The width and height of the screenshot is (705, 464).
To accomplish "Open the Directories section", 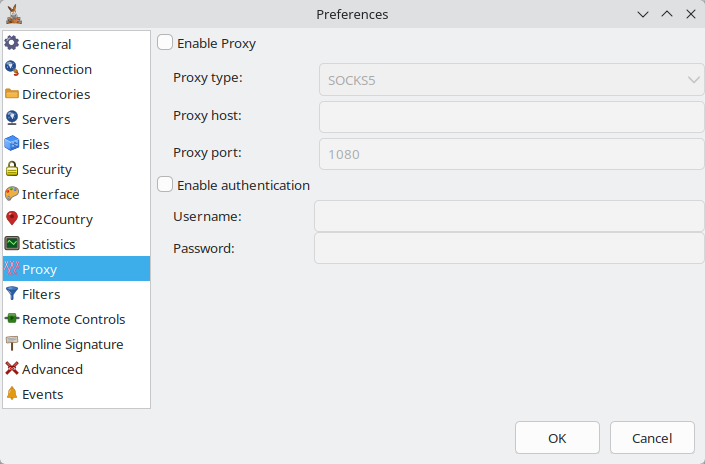I will [76, 94].
